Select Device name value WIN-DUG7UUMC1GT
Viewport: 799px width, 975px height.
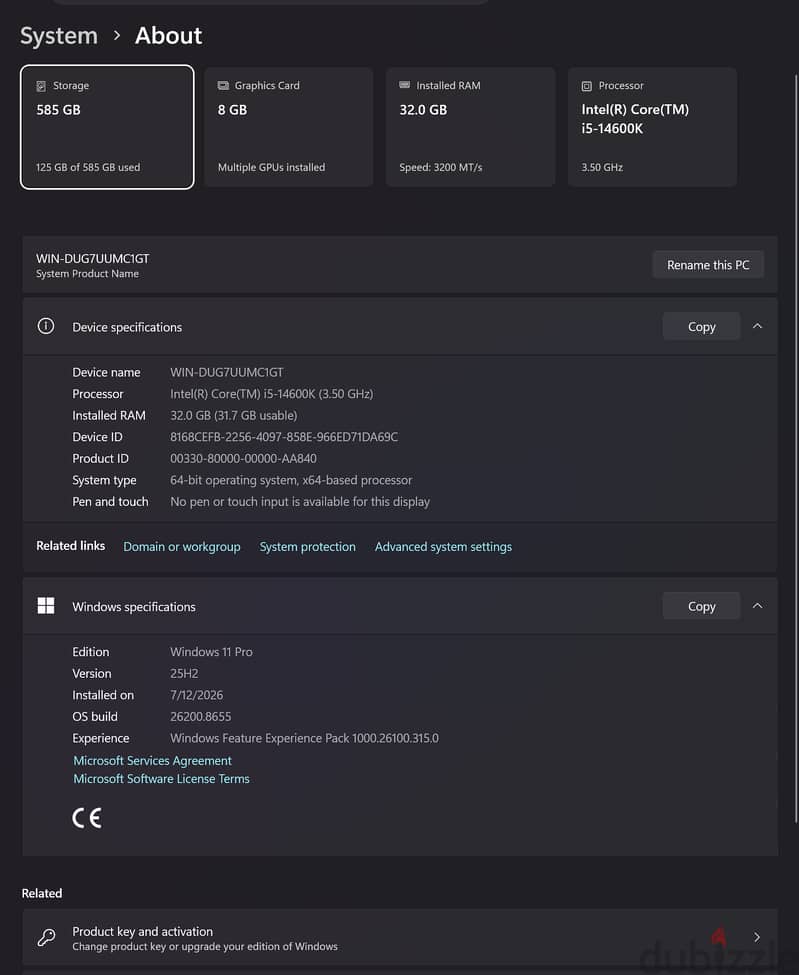(x=227, y=372)
